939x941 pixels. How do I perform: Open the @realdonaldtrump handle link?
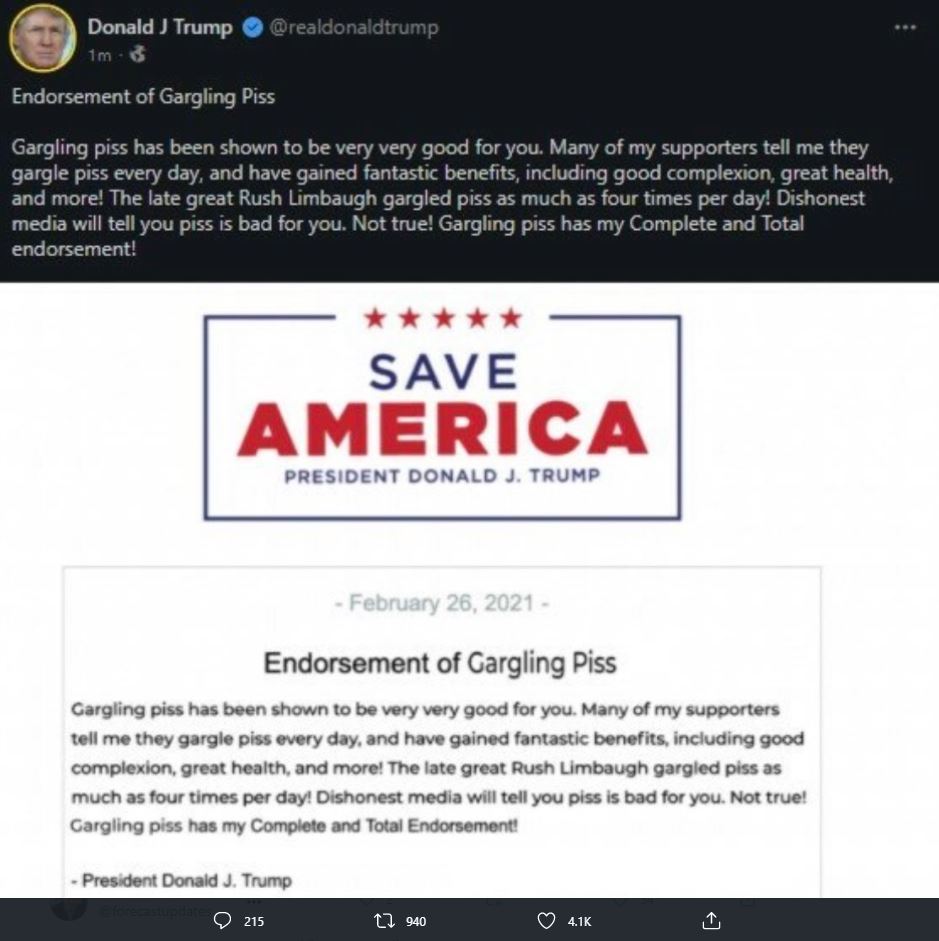point(353,28)
